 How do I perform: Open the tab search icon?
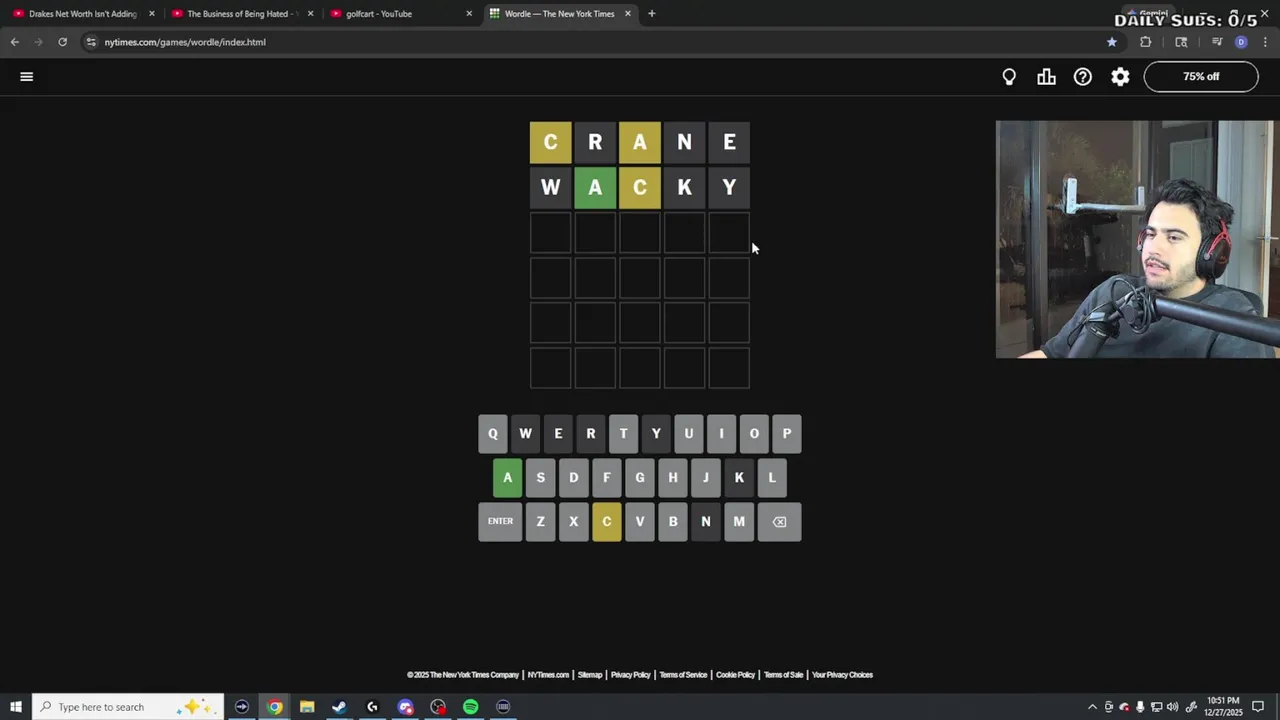pyautogui.click(x=1181, y=42)
